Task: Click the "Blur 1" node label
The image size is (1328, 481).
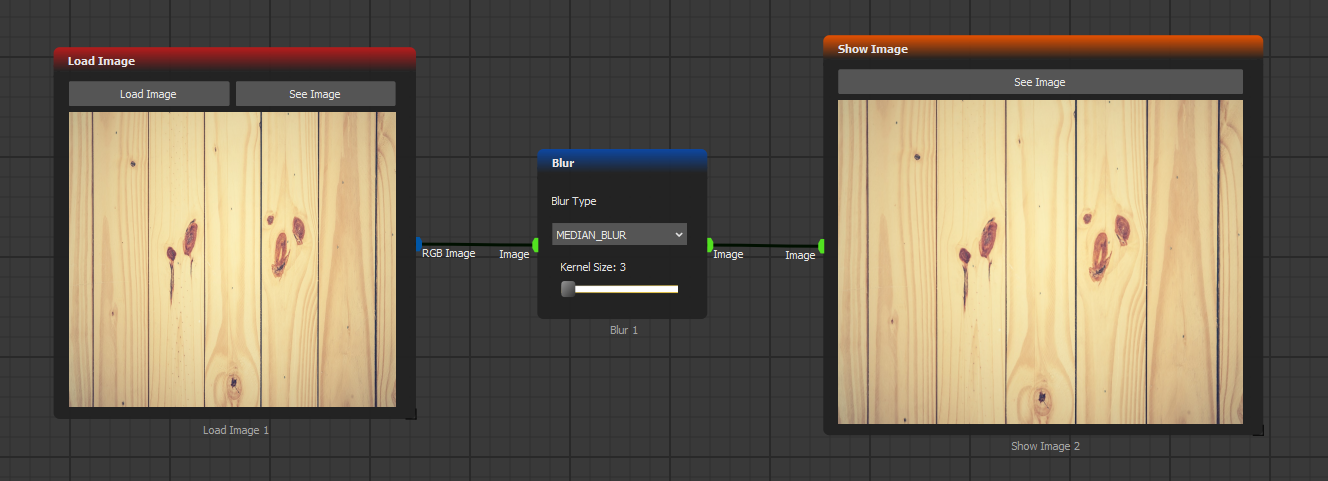Action: tap(623, 329)
